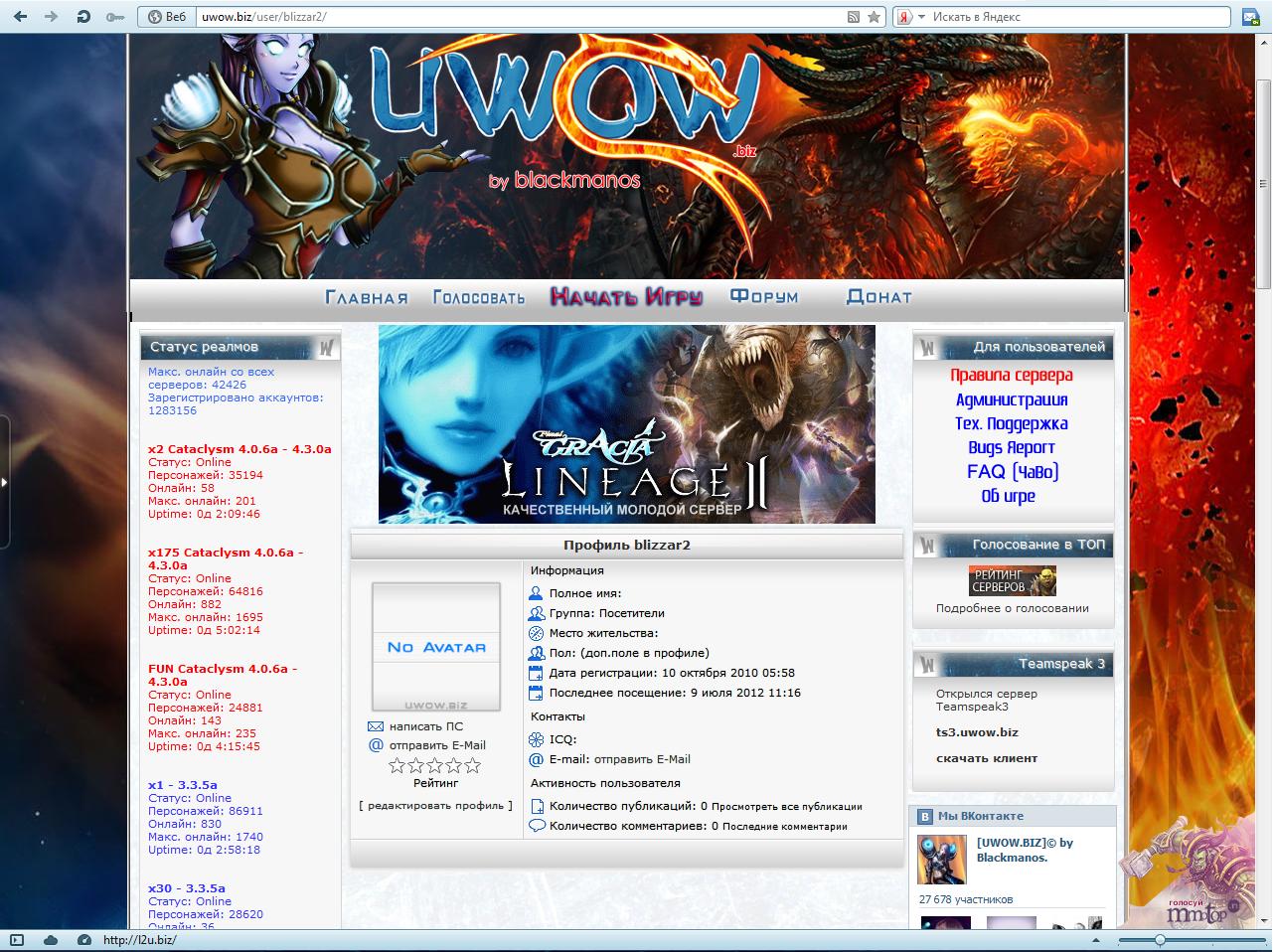
Task: Adjust the zoom slider in status bar
Action: pyautogui.click(x=1160, y=940)
